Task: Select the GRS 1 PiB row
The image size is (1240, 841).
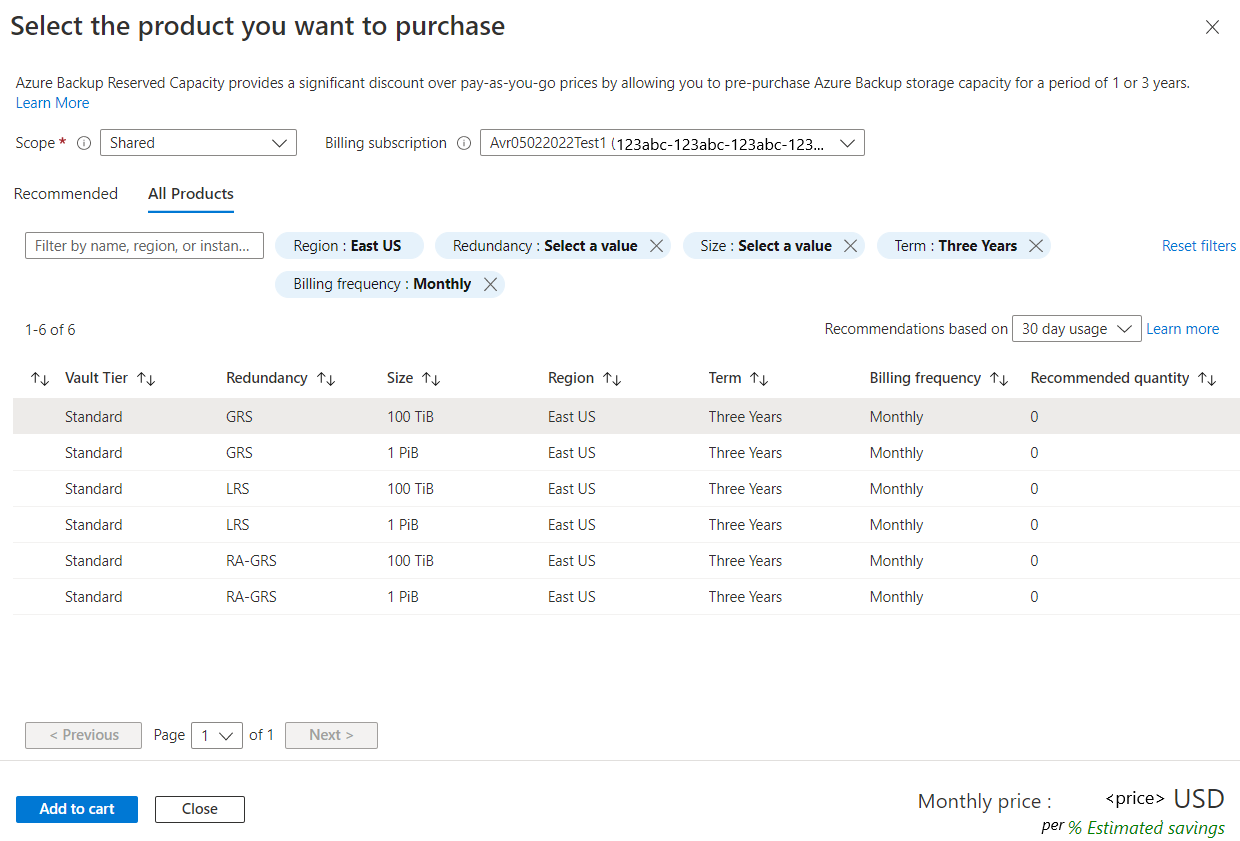Action: click(x=626, y=453)
